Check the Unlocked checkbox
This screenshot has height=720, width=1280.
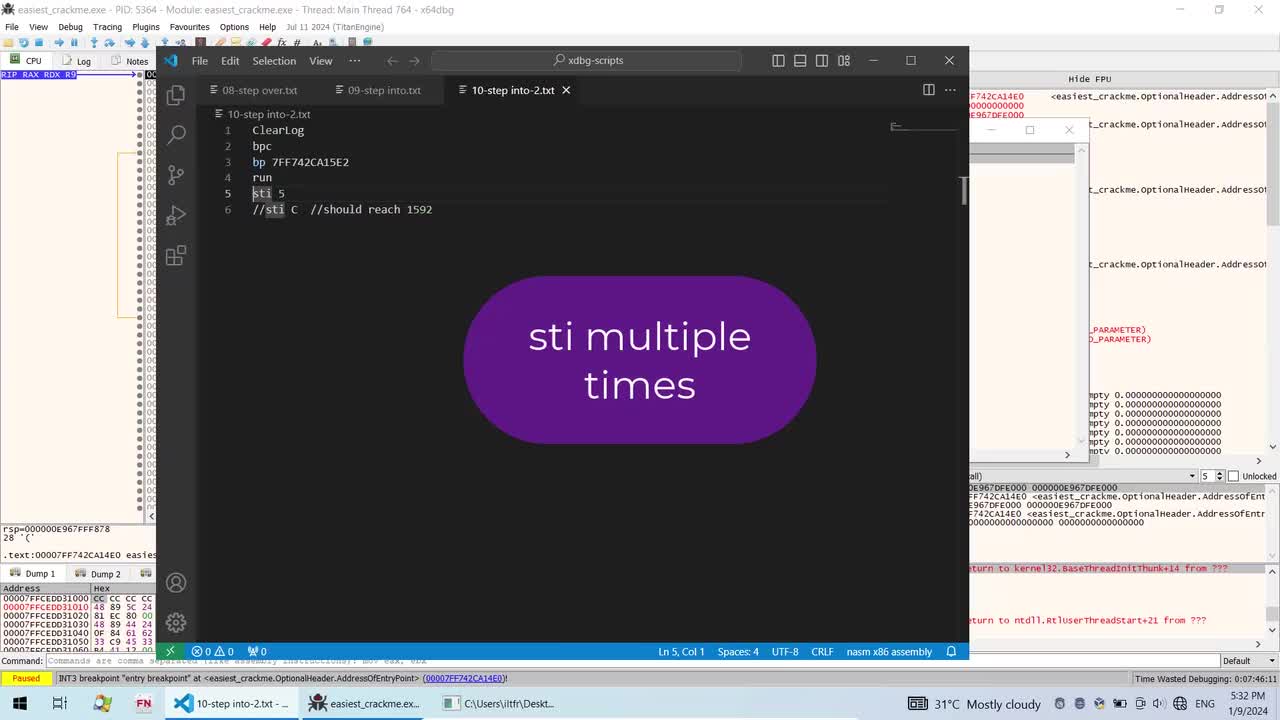pos(1233,476)
